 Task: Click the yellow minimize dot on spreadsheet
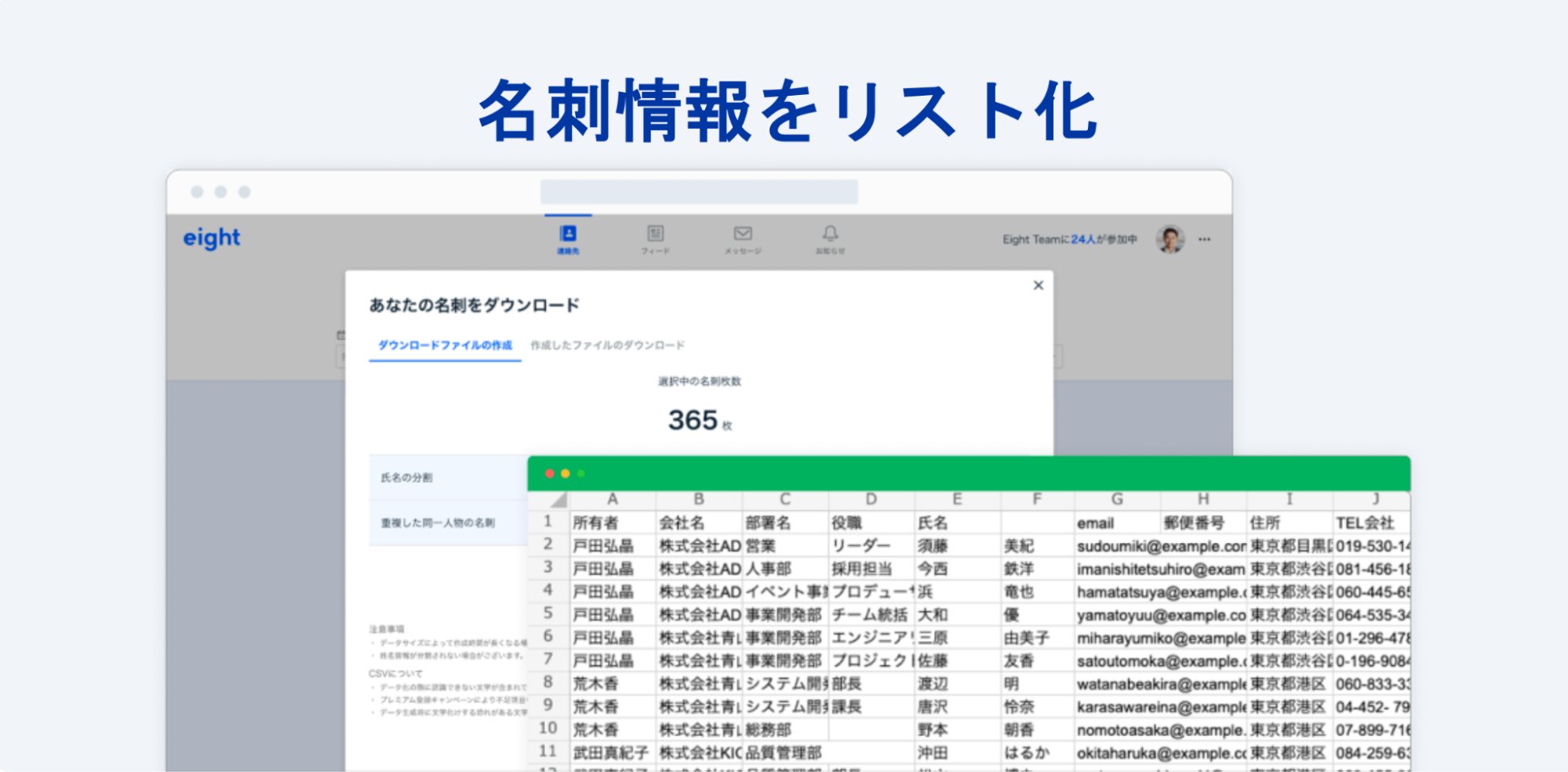[x=565, y=474]
